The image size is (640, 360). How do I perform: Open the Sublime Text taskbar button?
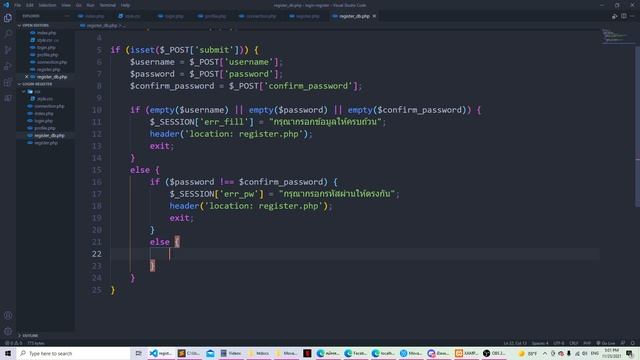188,353
